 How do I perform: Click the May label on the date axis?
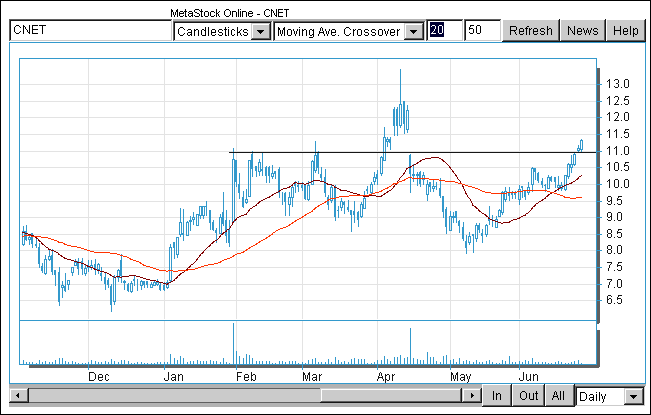[x=460, y=377]
